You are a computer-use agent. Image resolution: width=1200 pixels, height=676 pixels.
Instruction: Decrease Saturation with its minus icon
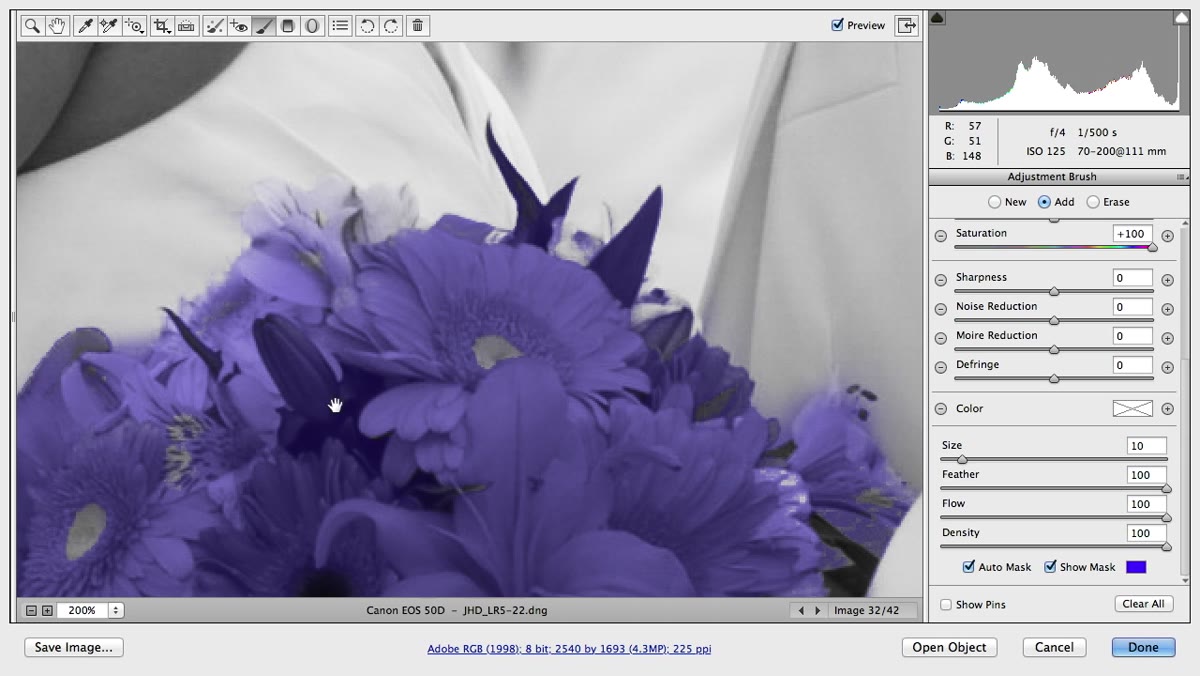(x=940, y=236)
